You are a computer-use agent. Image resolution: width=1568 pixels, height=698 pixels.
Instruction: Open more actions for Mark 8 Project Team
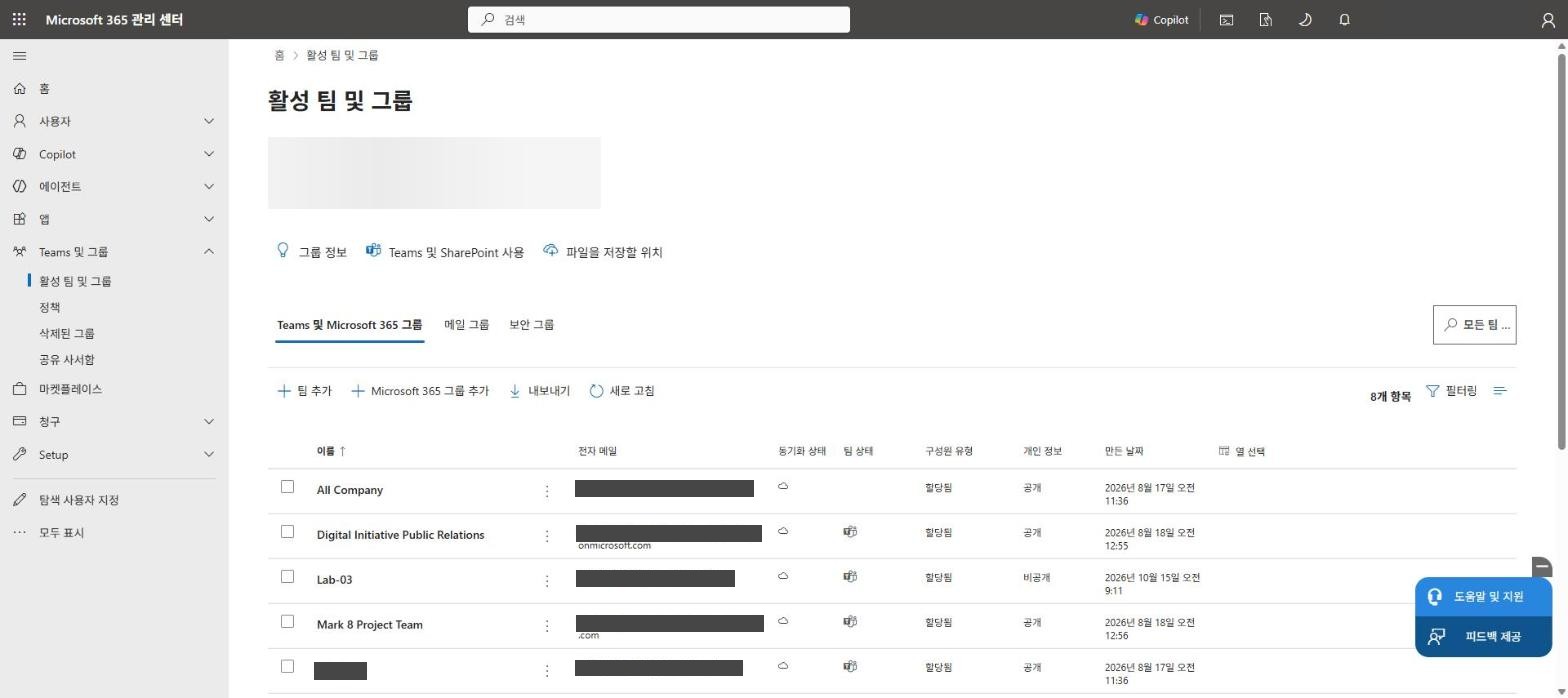[547, 626]
